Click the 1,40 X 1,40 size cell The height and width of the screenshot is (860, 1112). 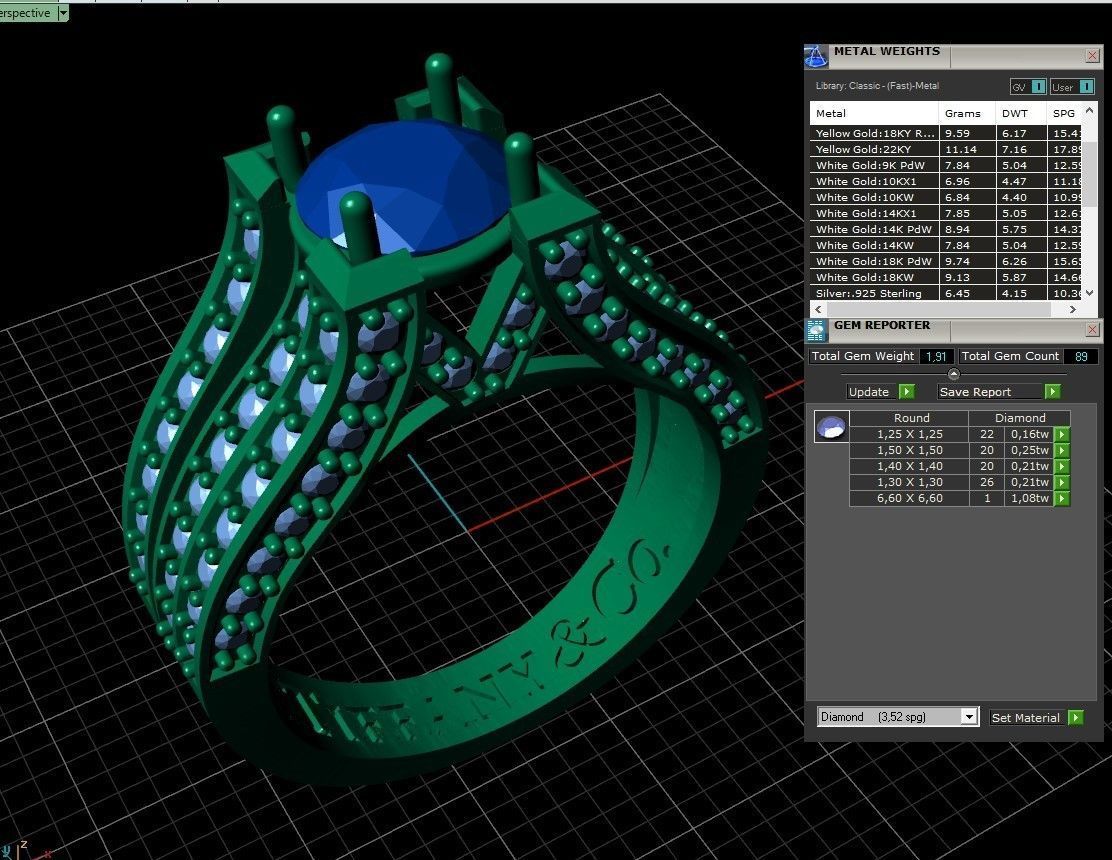(x=909, y=467)
